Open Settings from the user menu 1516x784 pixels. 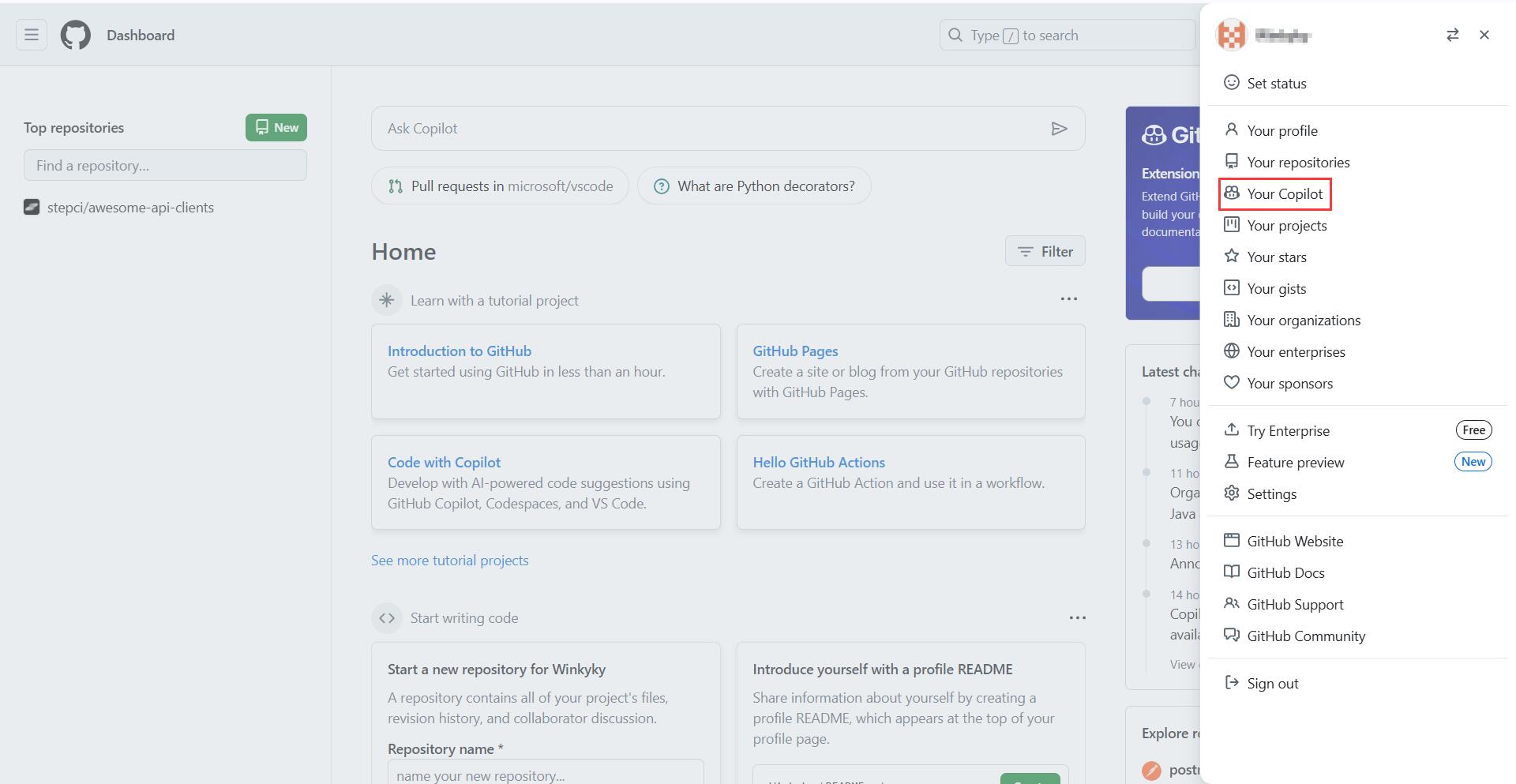[1357, 493]
